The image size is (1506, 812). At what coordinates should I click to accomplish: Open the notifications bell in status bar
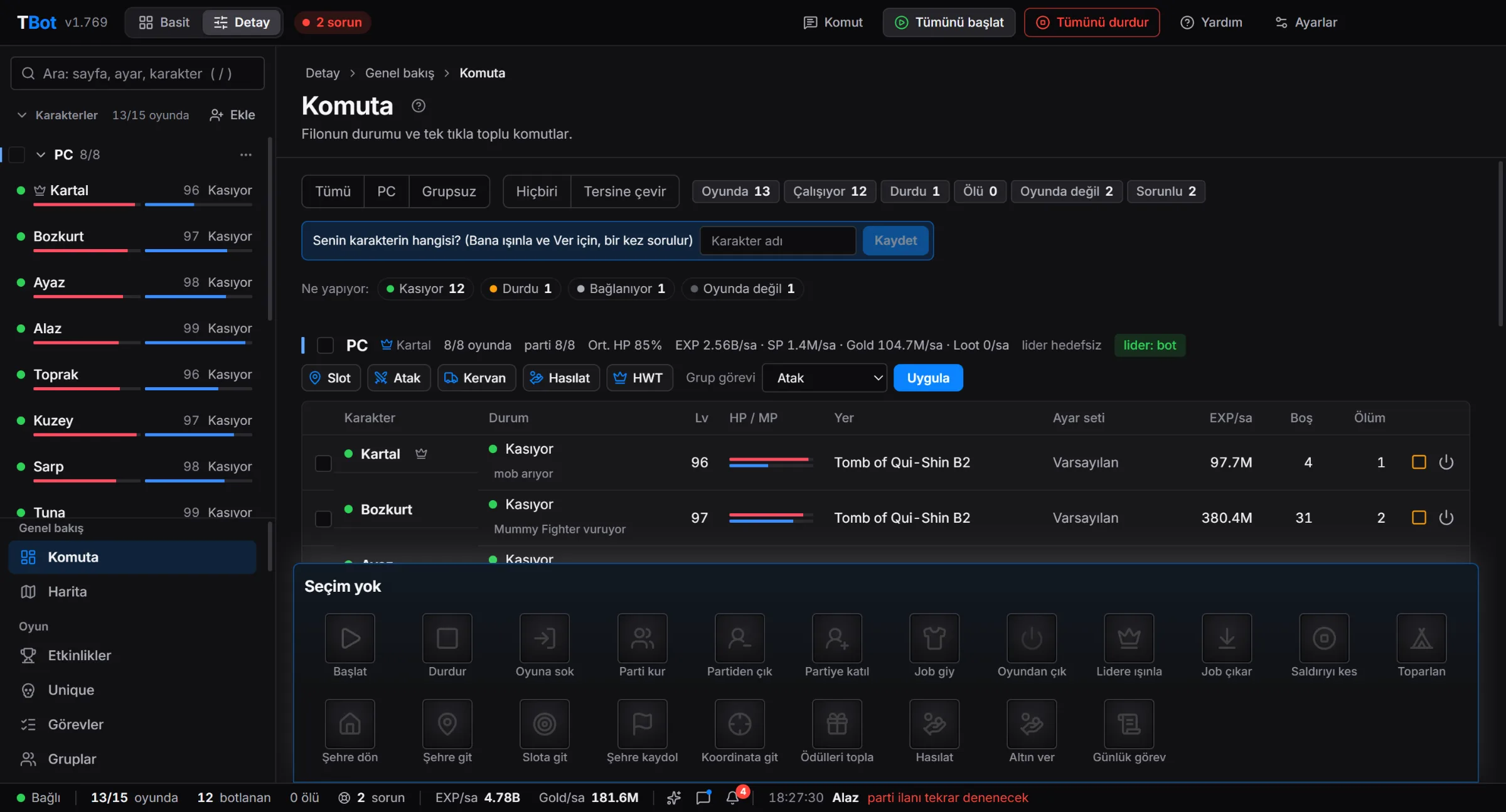[732, 798]
